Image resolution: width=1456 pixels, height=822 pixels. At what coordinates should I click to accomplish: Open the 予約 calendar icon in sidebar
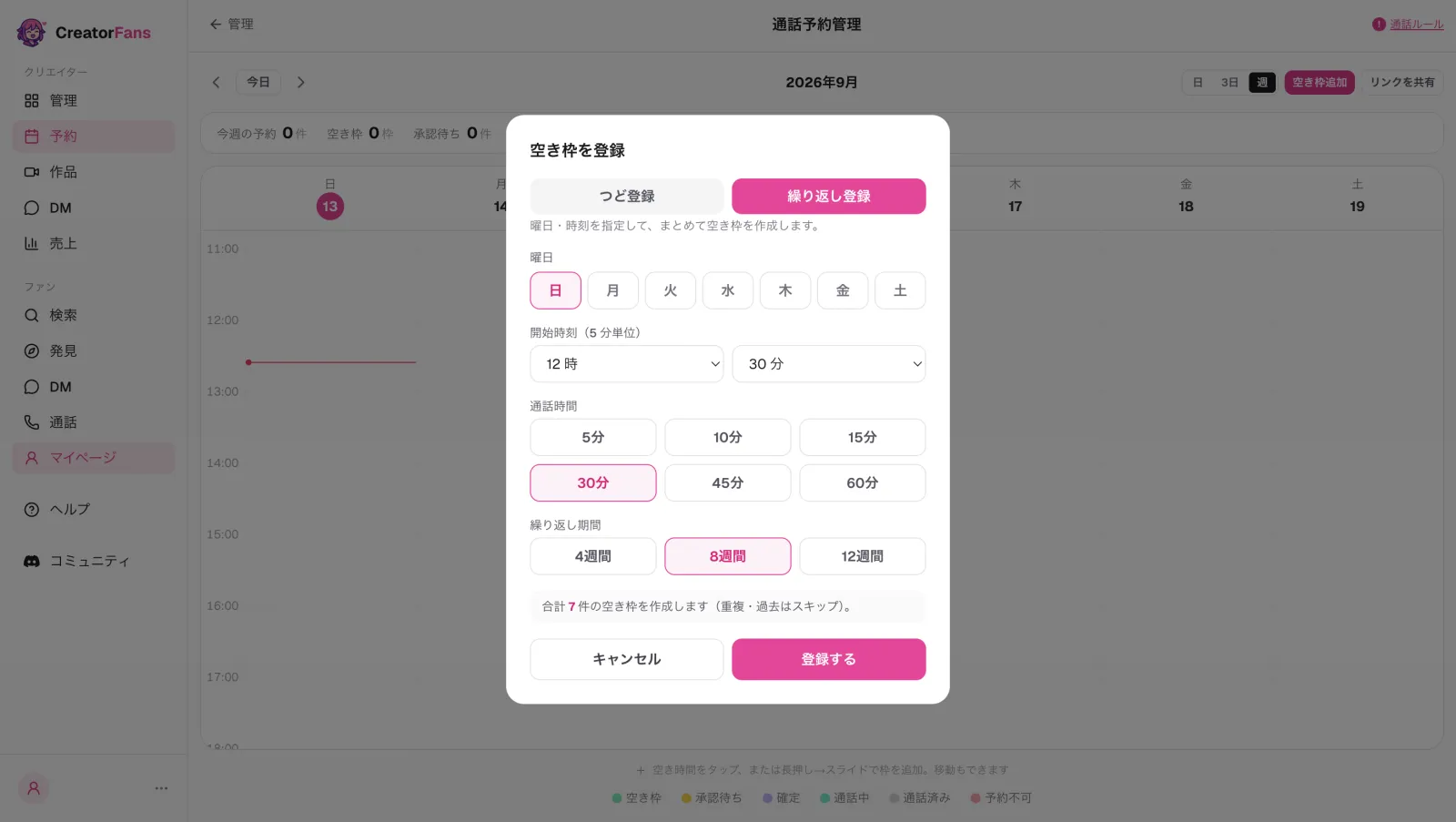pos(32,137)
